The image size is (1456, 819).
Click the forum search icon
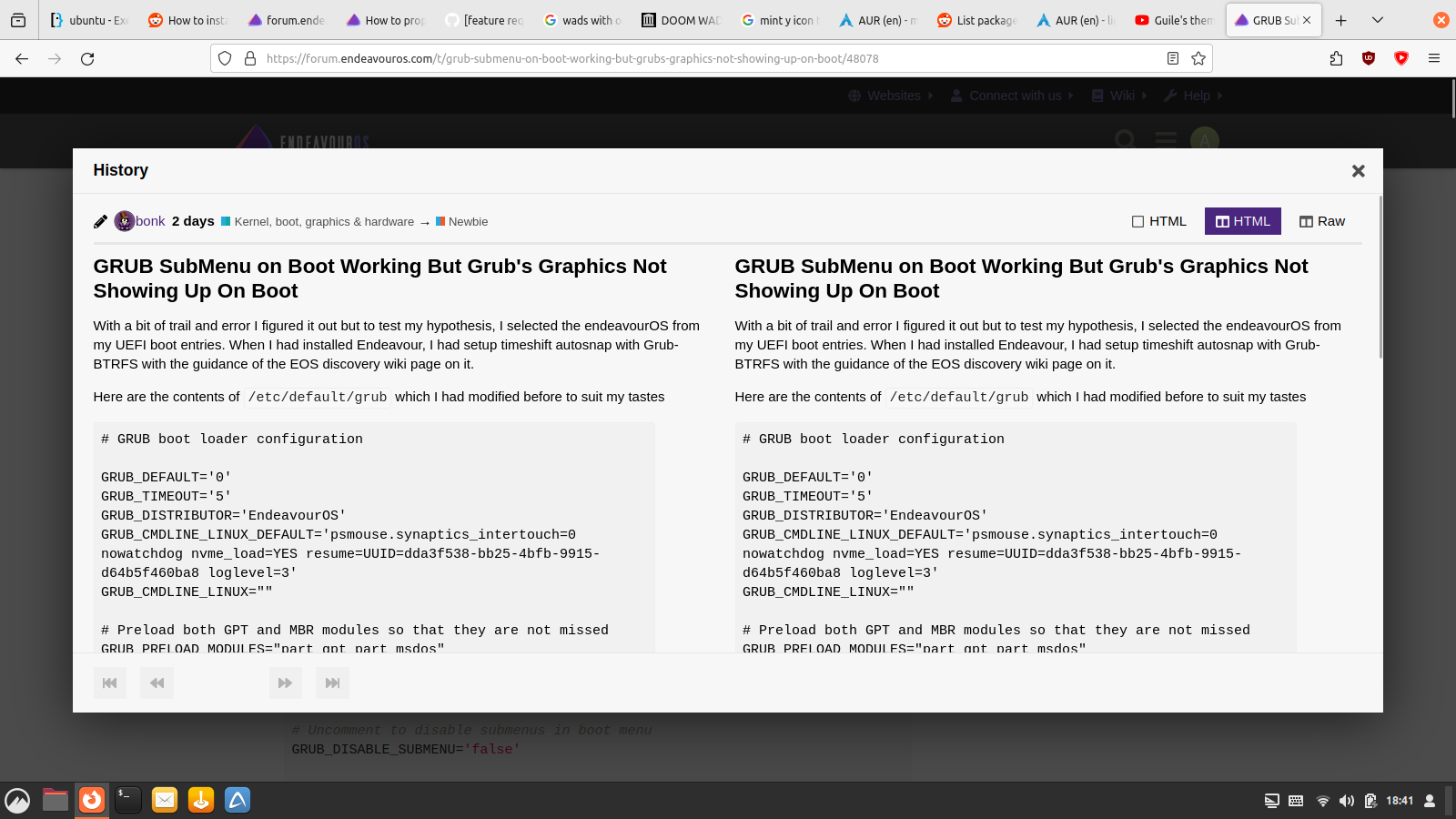[x=1126, y=139]
